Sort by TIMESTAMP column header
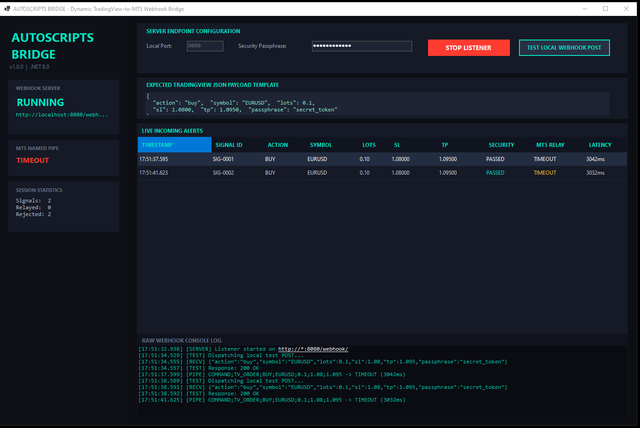 (175, 145)
